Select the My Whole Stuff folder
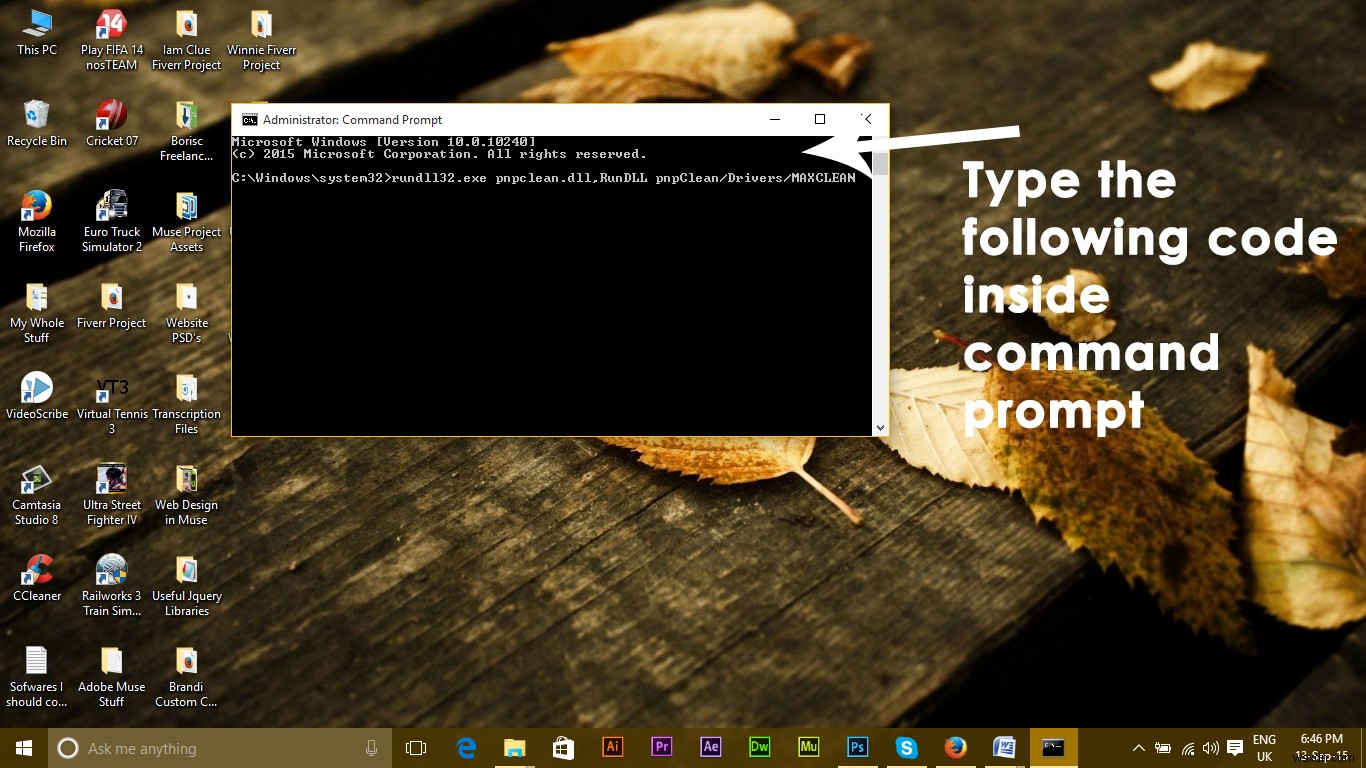 pyautogui.click(x=37, y=313)
